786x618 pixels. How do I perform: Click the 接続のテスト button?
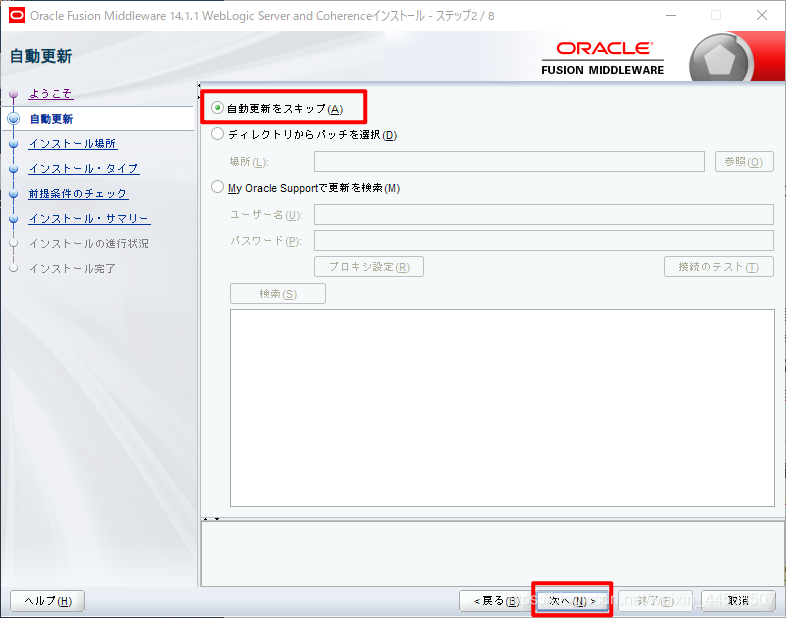[719, 267]
